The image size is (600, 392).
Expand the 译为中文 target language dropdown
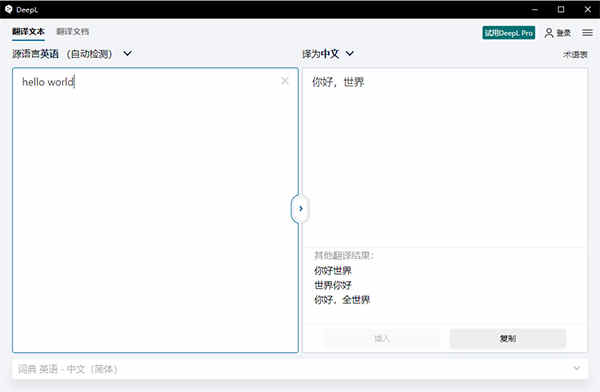point(349,53)
